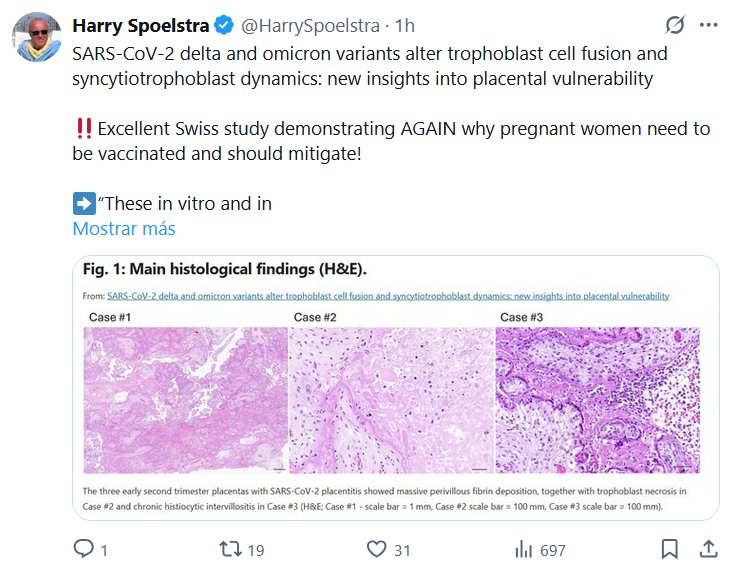Click the Fig. 1 heading in the image
The image size is (732, 572).
(226, 270)
